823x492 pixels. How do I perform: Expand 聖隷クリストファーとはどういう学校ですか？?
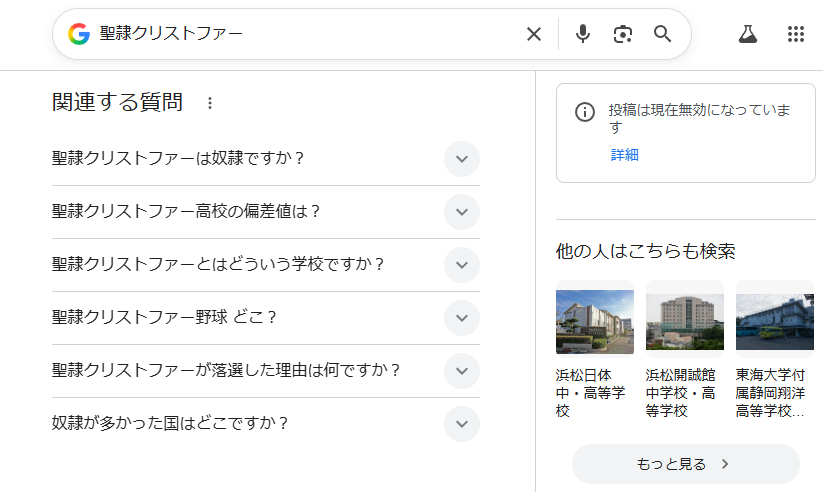coord(461,265)
